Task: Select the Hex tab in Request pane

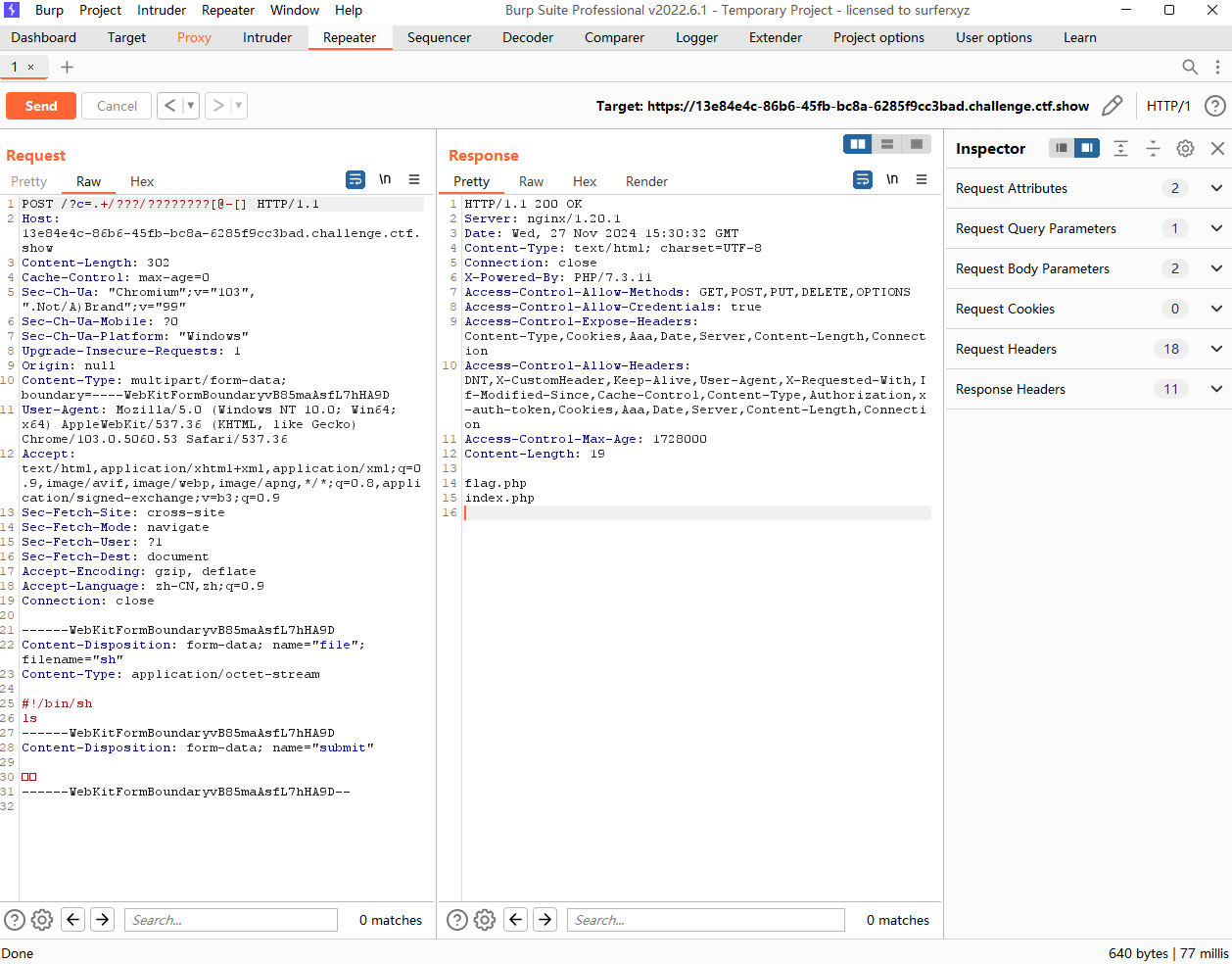Action: click(x=142, y=181)
